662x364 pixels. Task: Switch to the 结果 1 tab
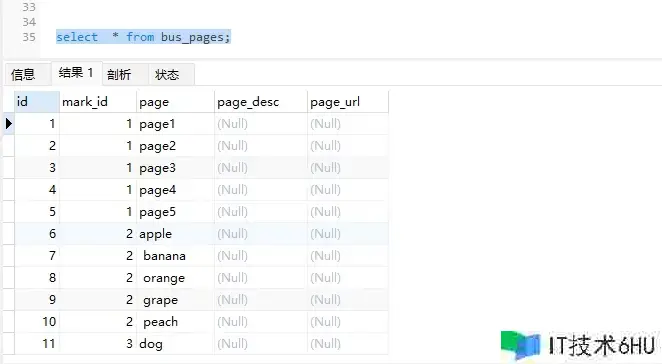click(76, 73)
